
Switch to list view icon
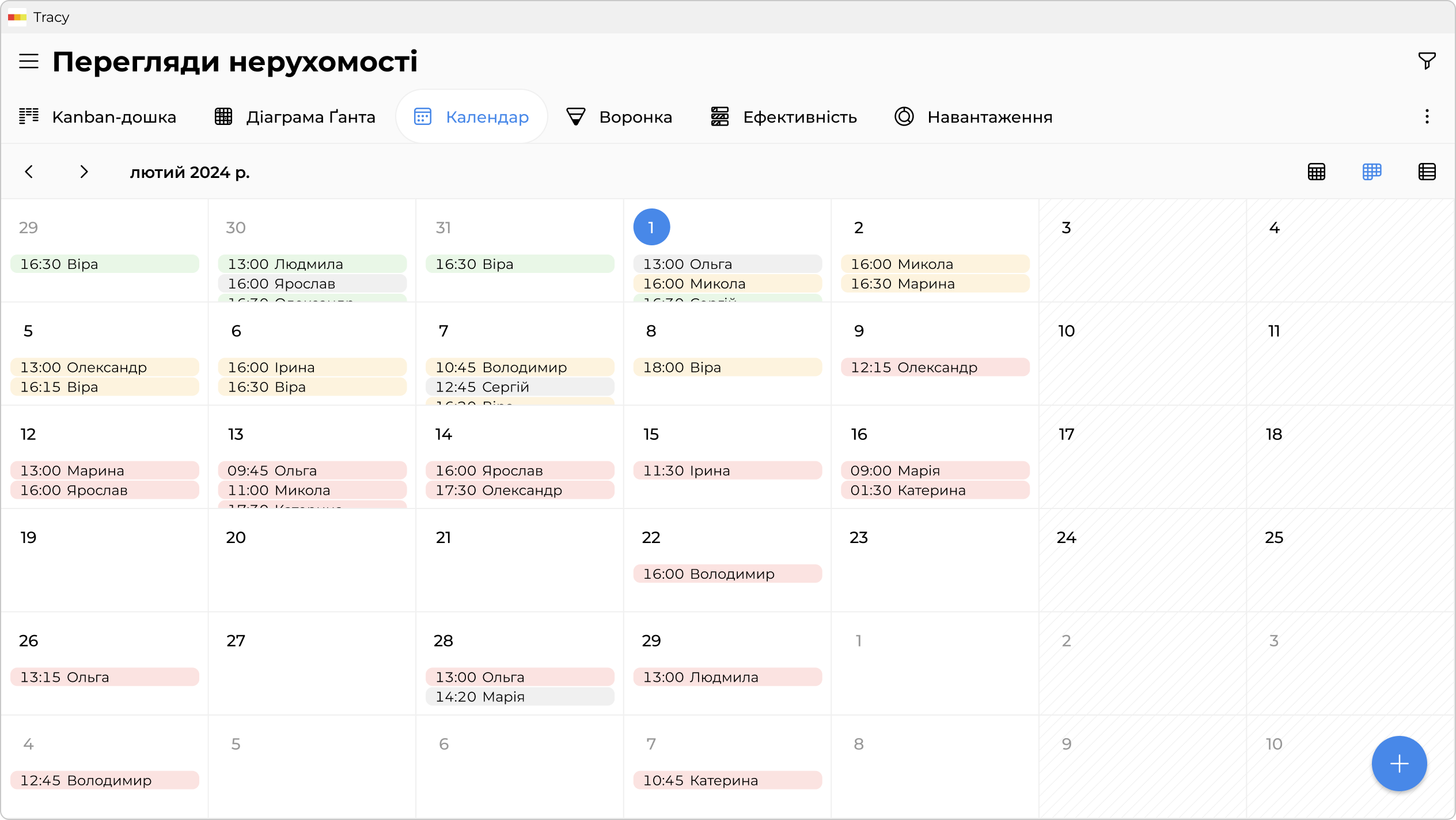click(1426, 172)
